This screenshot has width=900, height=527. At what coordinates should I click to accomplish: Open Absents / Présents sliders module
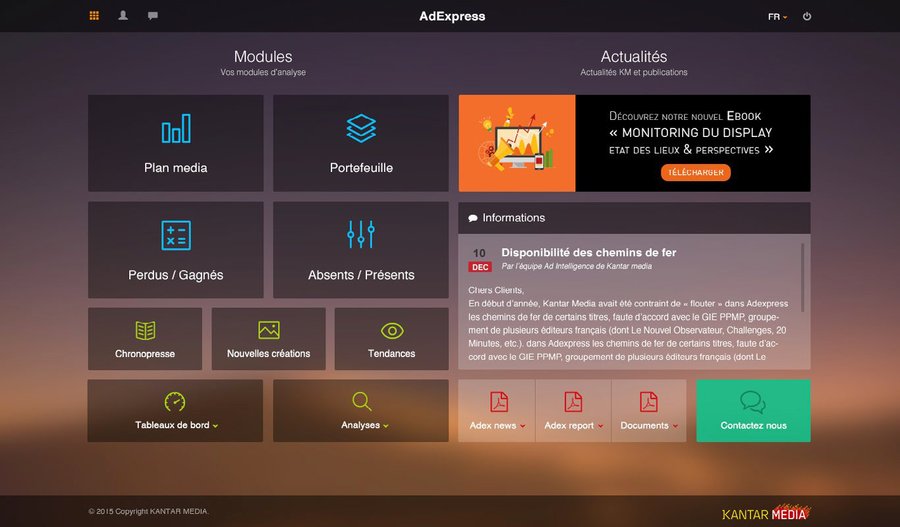[361, 250]
